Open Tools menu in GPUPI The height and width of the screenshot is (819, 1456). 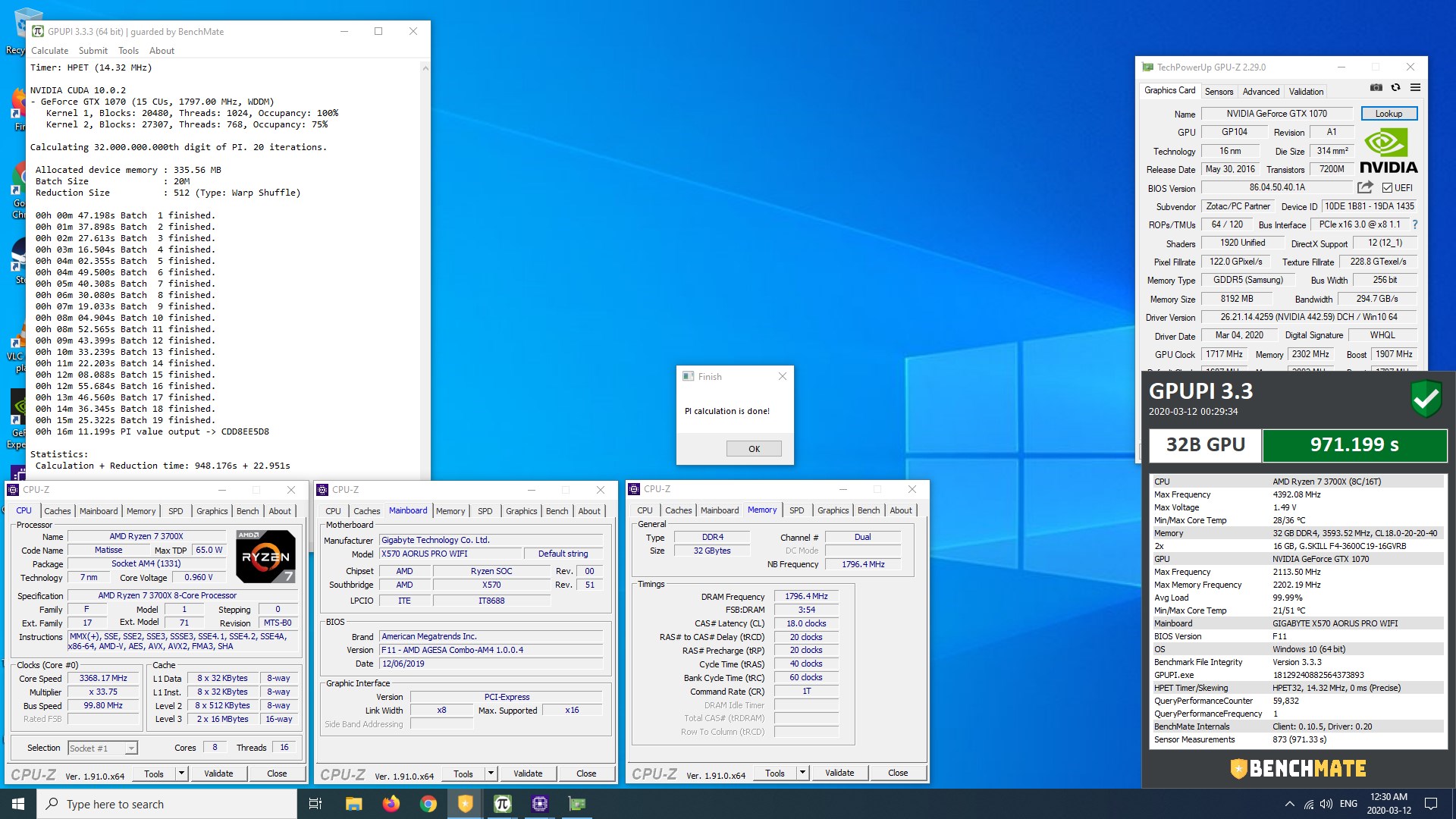coord(128,51)
